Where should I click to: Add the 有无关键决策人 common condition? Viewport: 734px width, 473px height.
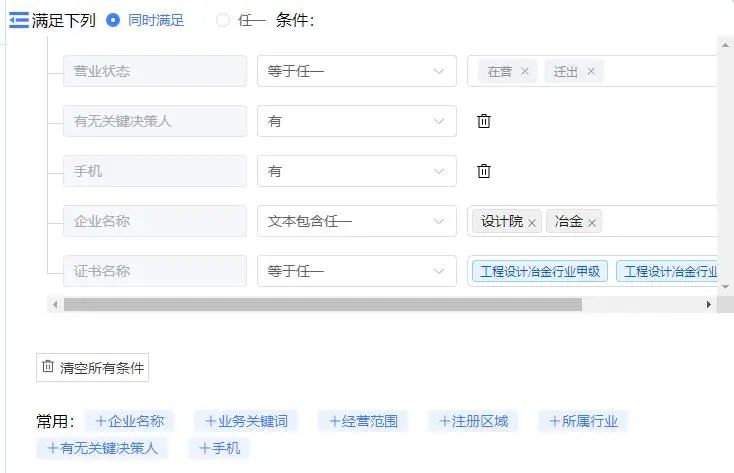click(102, 448)
